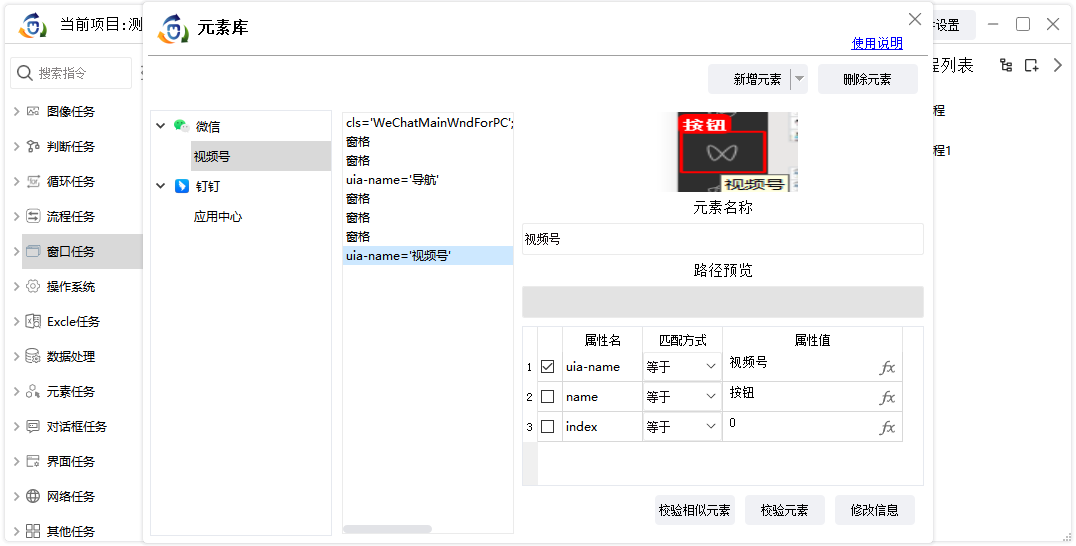Click the 流程任务 icon

[33, 216]
